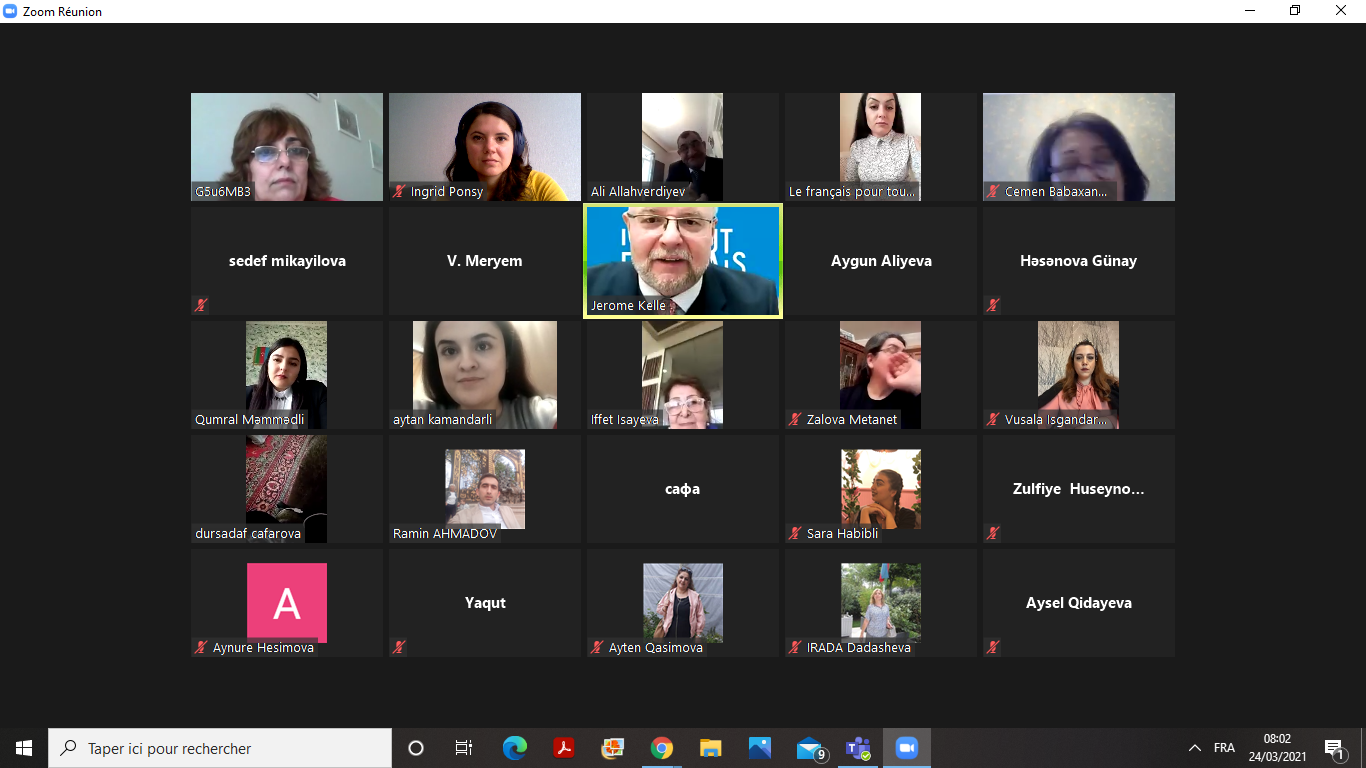
Task: Click the 'Taper ici pour rechercher' search box
Action: click(220, 748)
